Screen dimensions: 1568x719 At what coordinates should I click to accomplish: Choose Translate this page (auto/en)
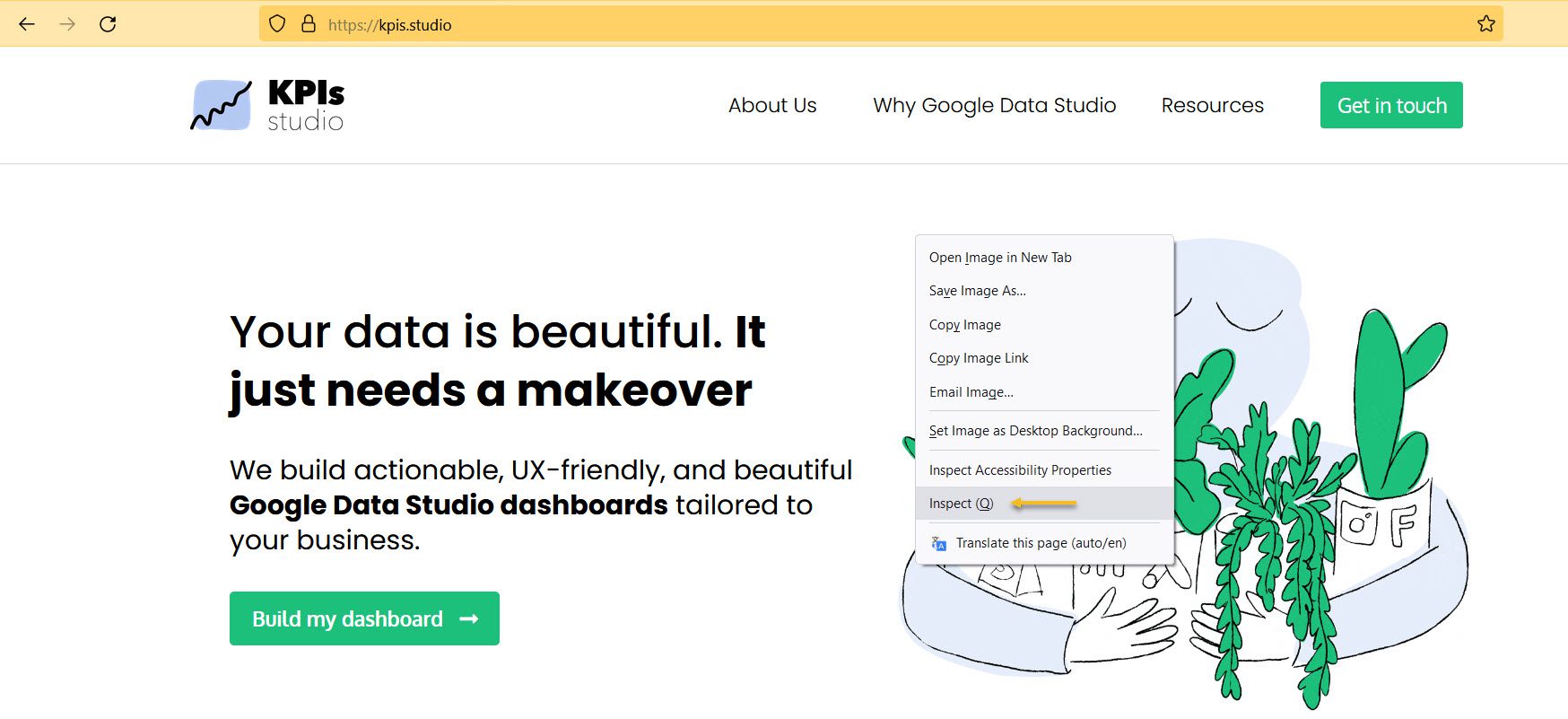[1045, 543]
